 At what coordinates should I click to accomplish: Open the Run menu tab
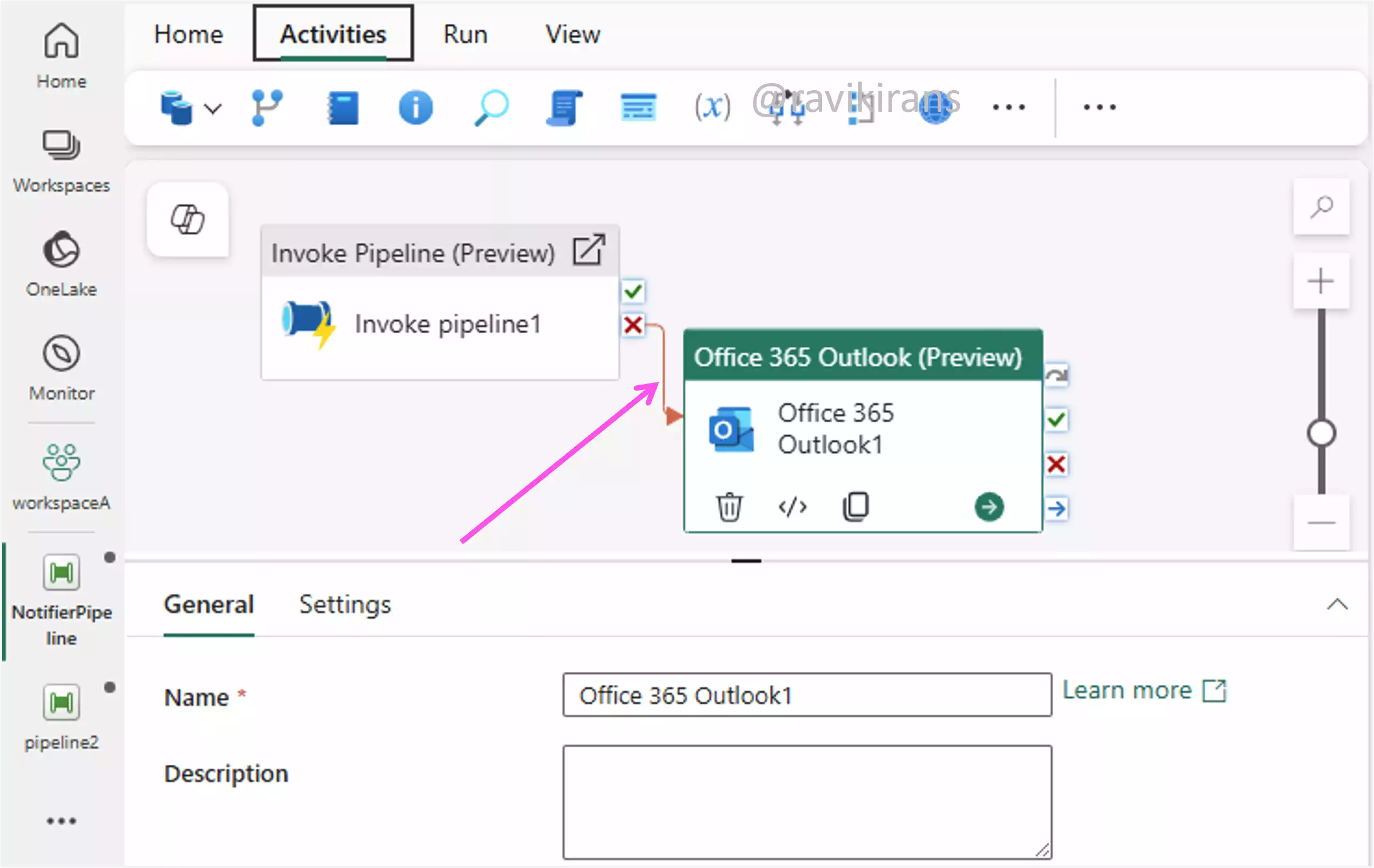coord(465,34)
